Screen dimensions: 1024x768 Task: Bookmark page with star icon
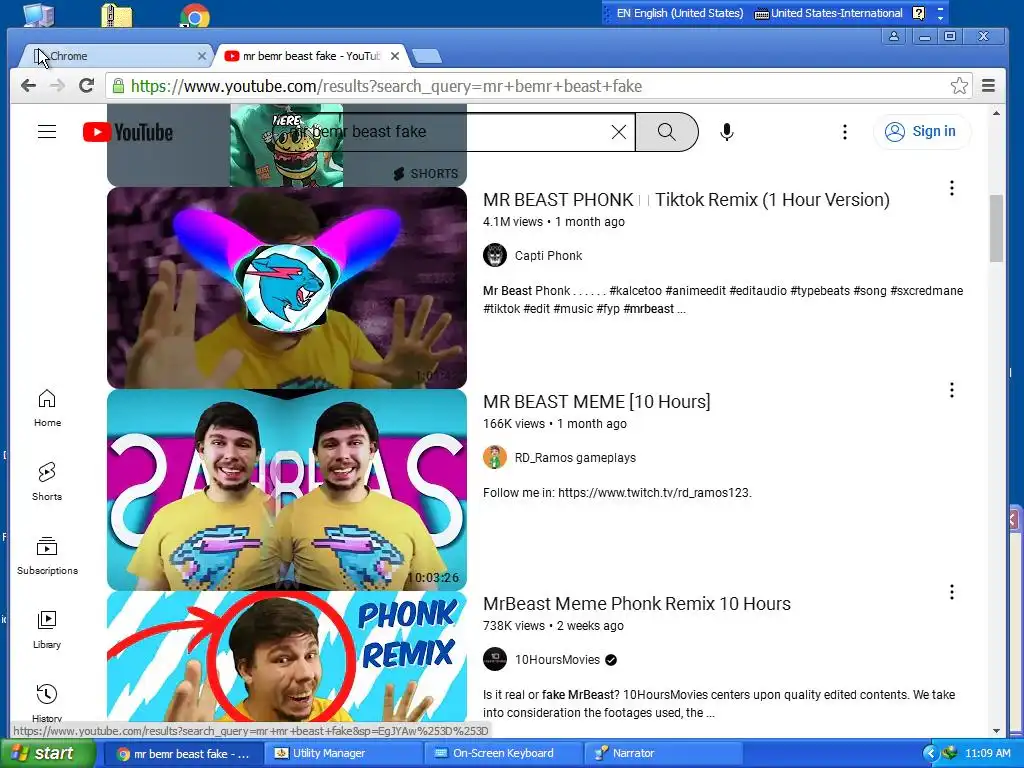pos(959,86)
